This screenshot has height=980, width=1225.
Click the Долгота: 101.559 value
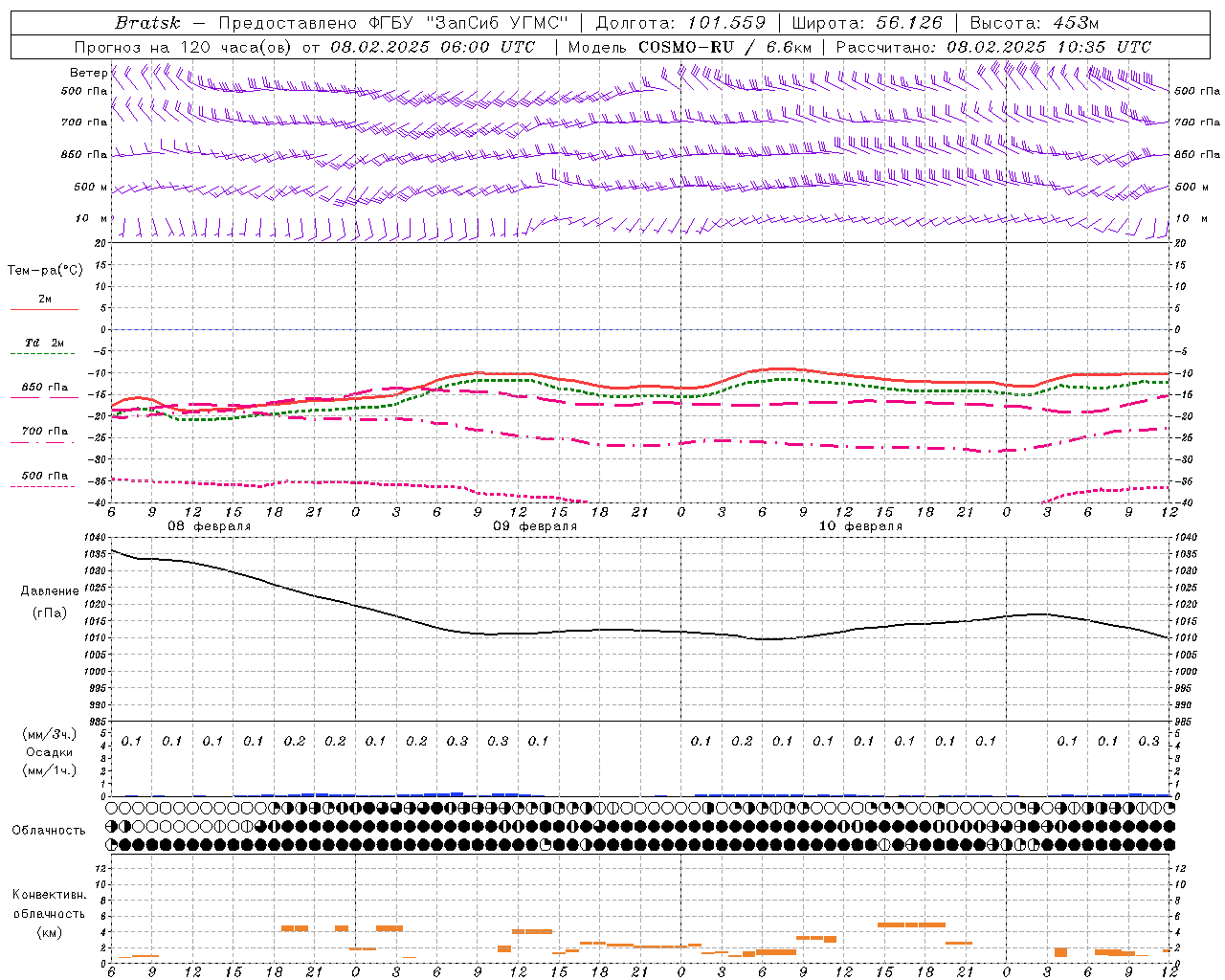[680, 23]
